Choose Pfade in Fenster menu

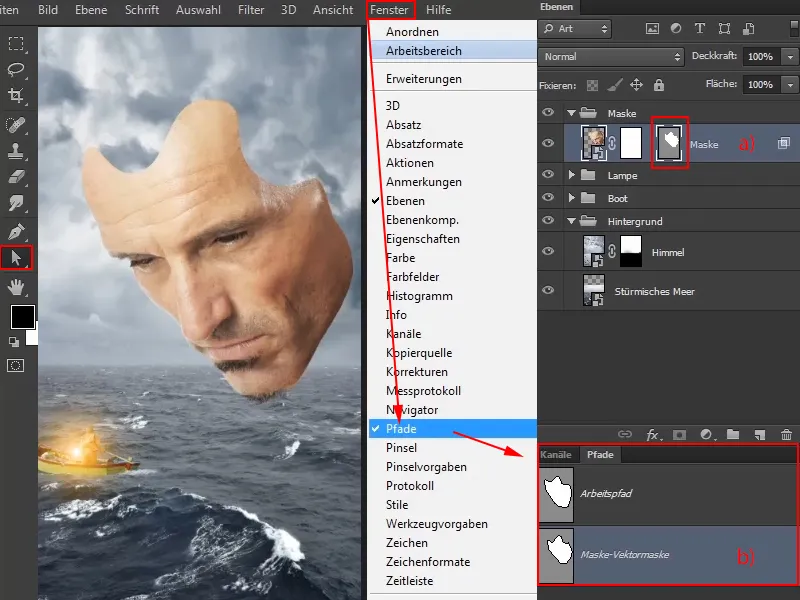click(453, 429)
